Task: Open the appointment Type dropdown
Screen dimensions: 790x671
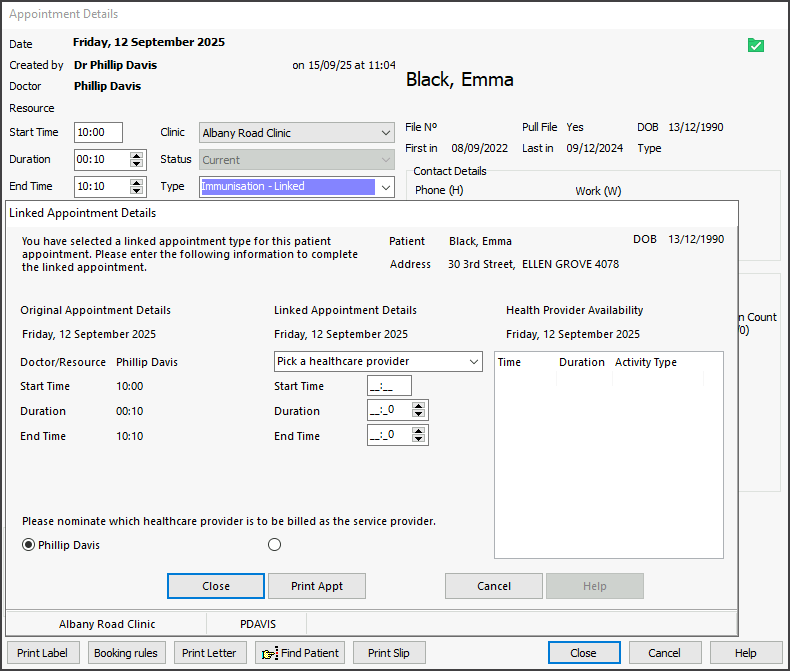Action: (x=386, y=187)
